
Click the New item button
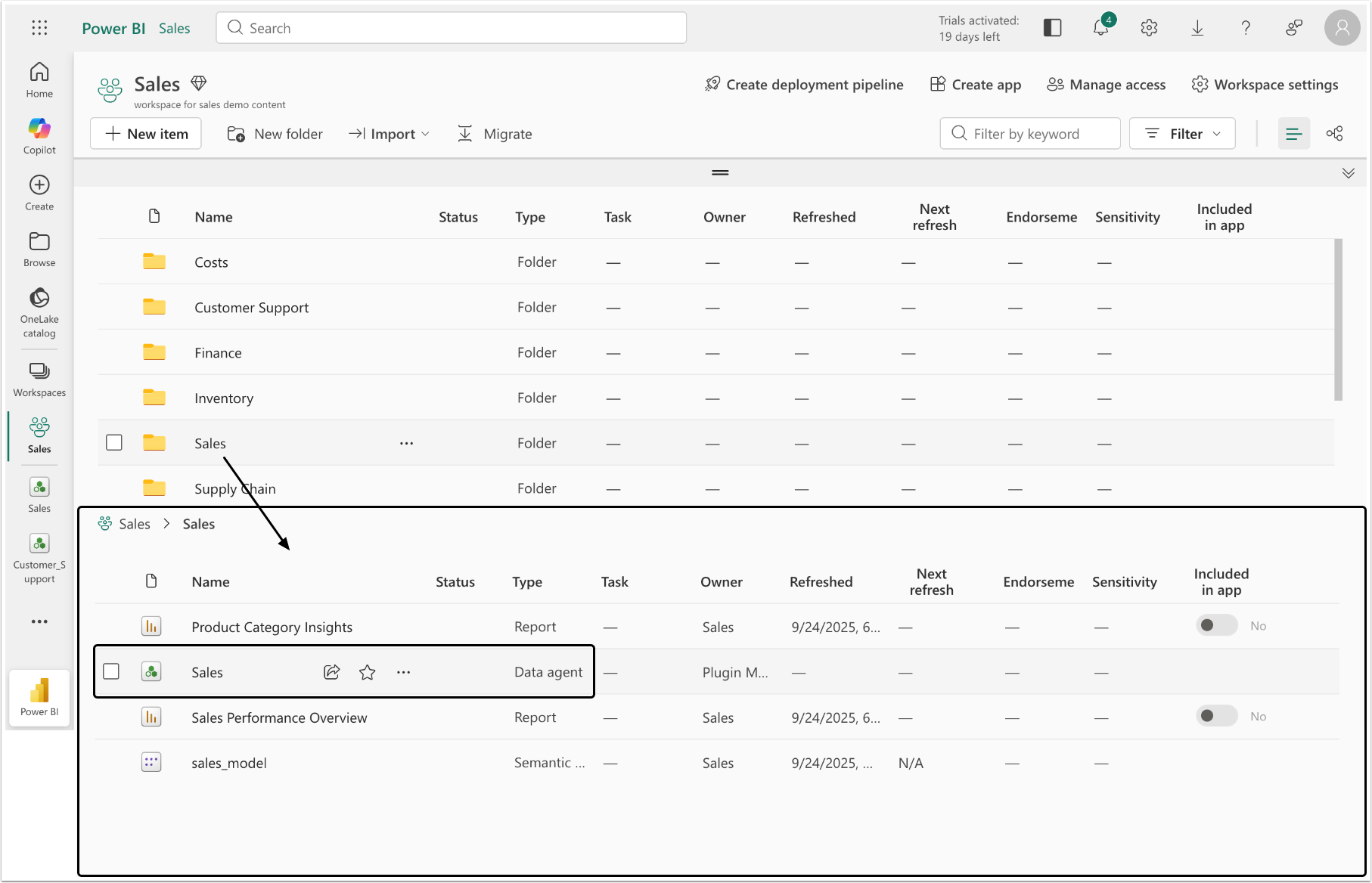[146, 134]
